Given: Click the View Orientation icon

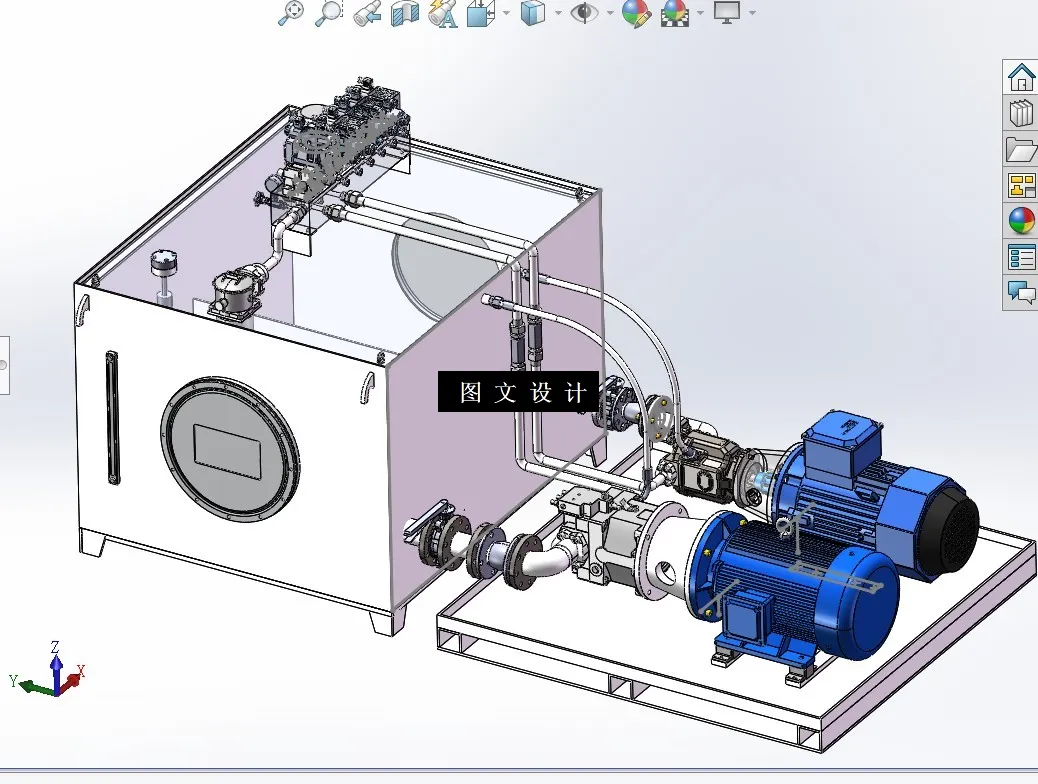Looking at the screenshot, I should point(481,12).
